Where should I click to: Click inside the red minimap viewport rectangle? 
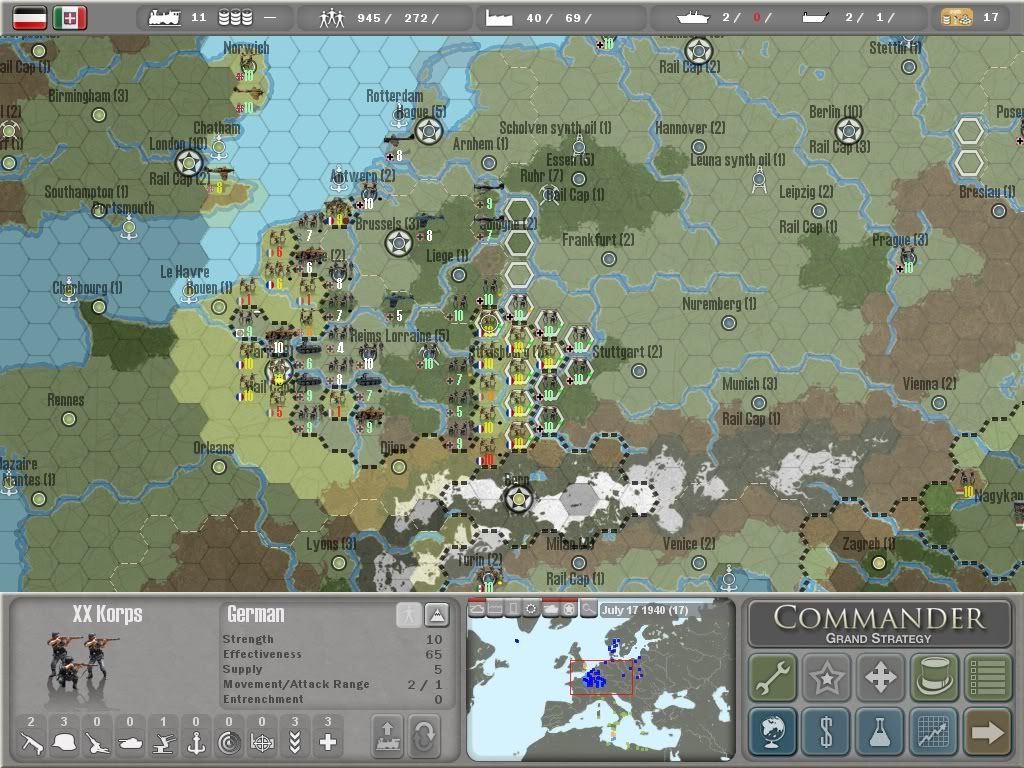tap(601, 677)
